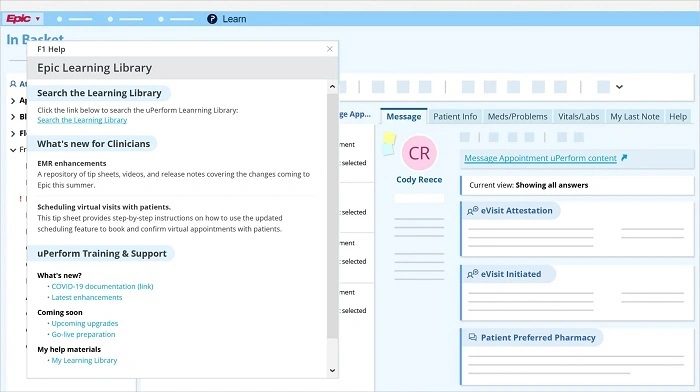Open the Search the Learning Library link

82,120
